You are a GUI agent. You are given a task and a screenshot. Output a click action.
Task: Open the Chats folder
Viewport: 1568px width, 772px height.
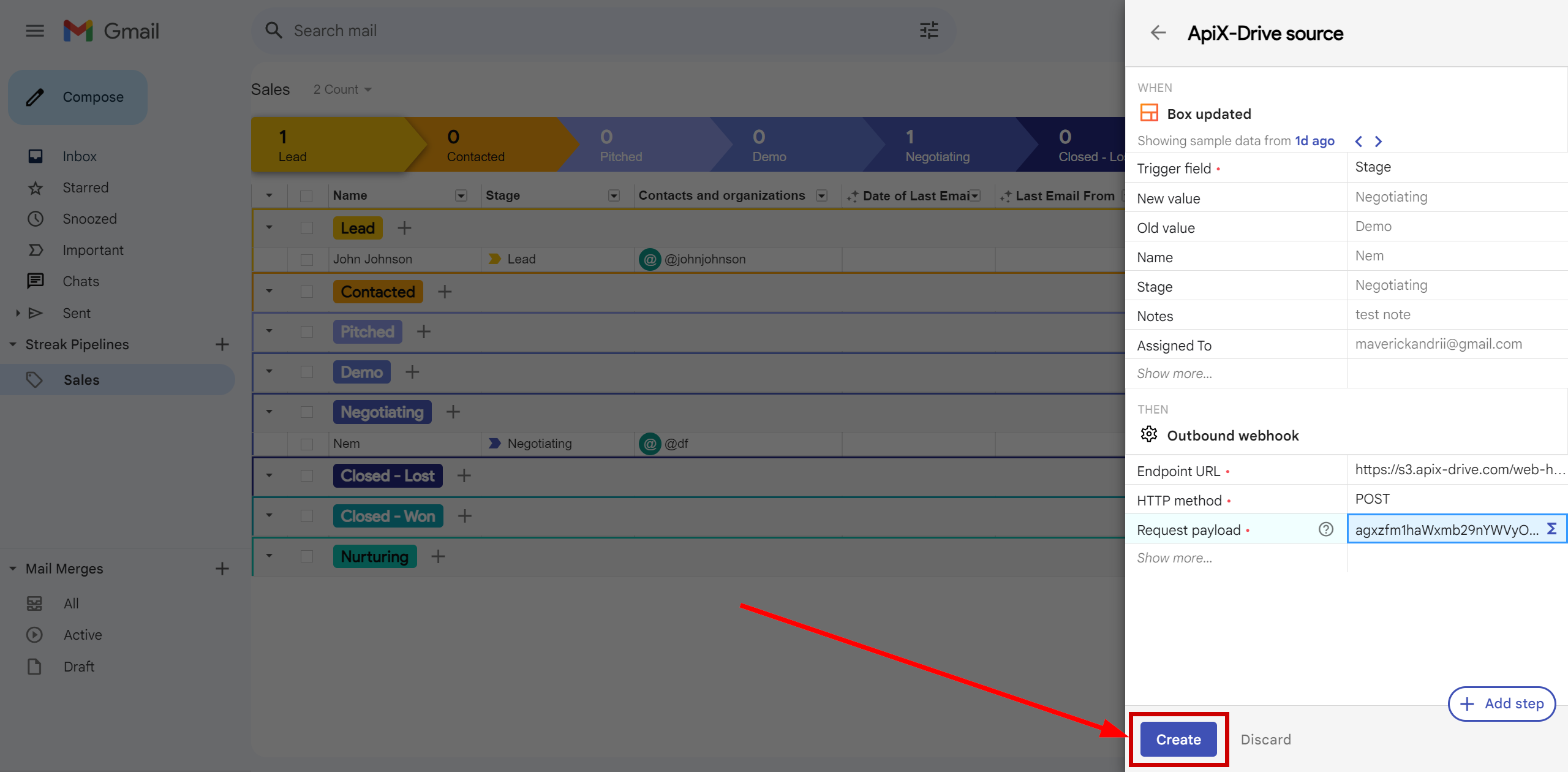click(x=81, y=281)
